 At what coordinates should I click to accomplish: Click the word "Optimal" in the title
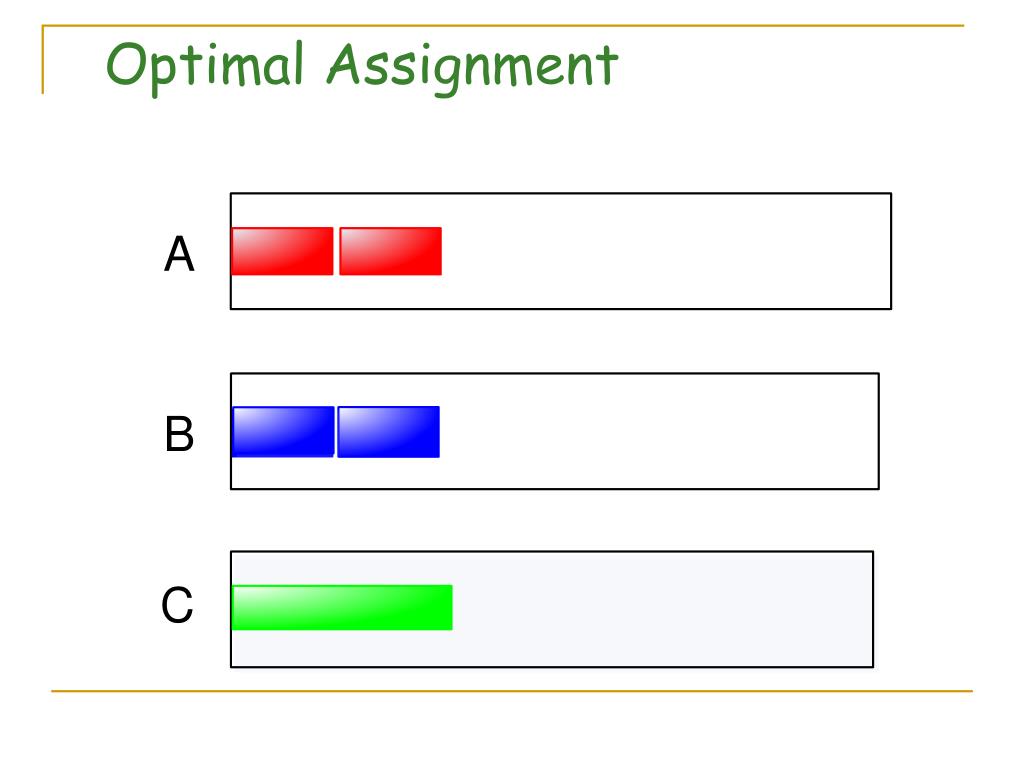pyautogui.click(x=205, y=66)
